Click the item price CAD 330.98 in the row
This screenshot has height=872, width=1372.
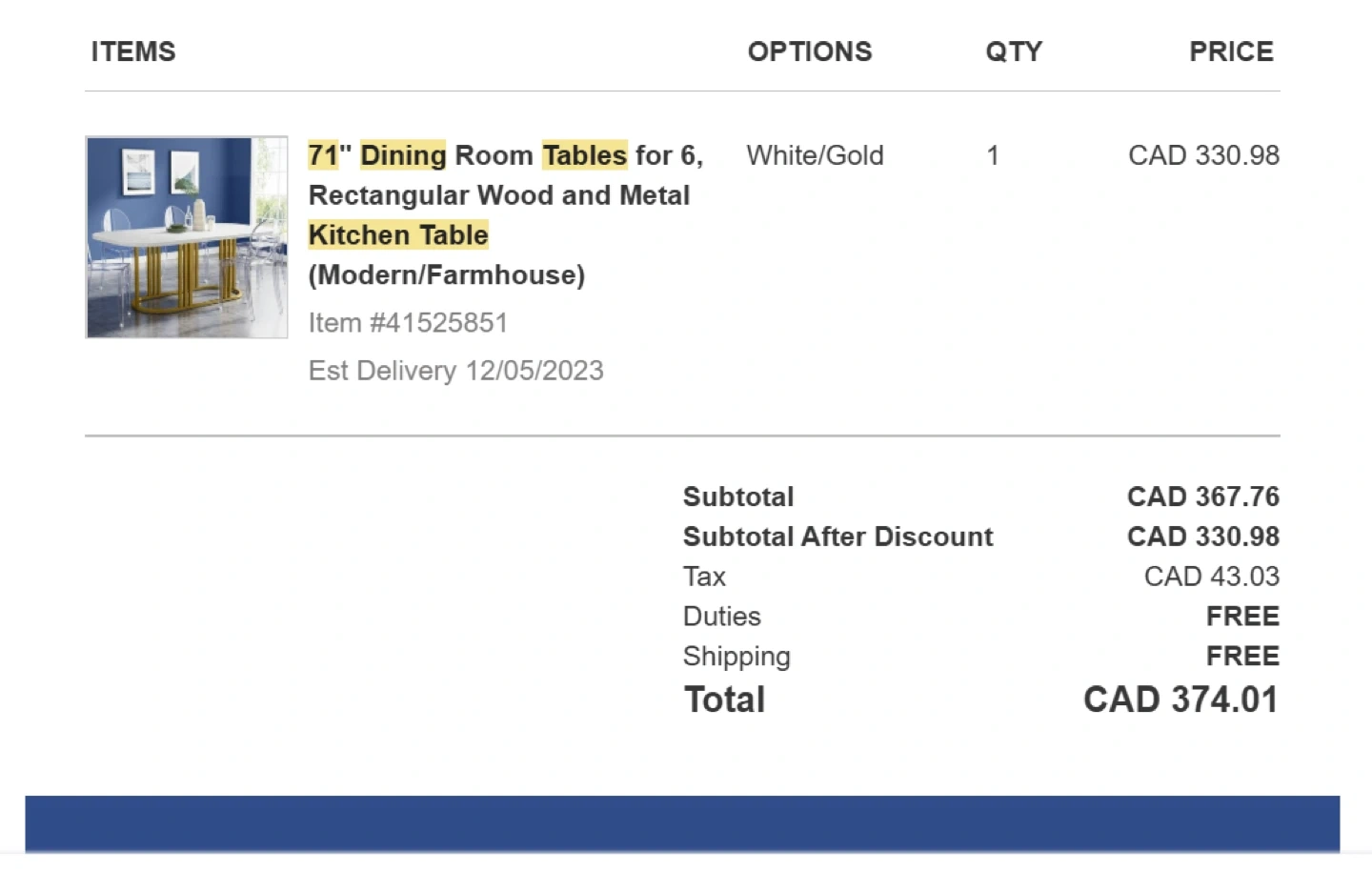click(x=1203, y=155)
